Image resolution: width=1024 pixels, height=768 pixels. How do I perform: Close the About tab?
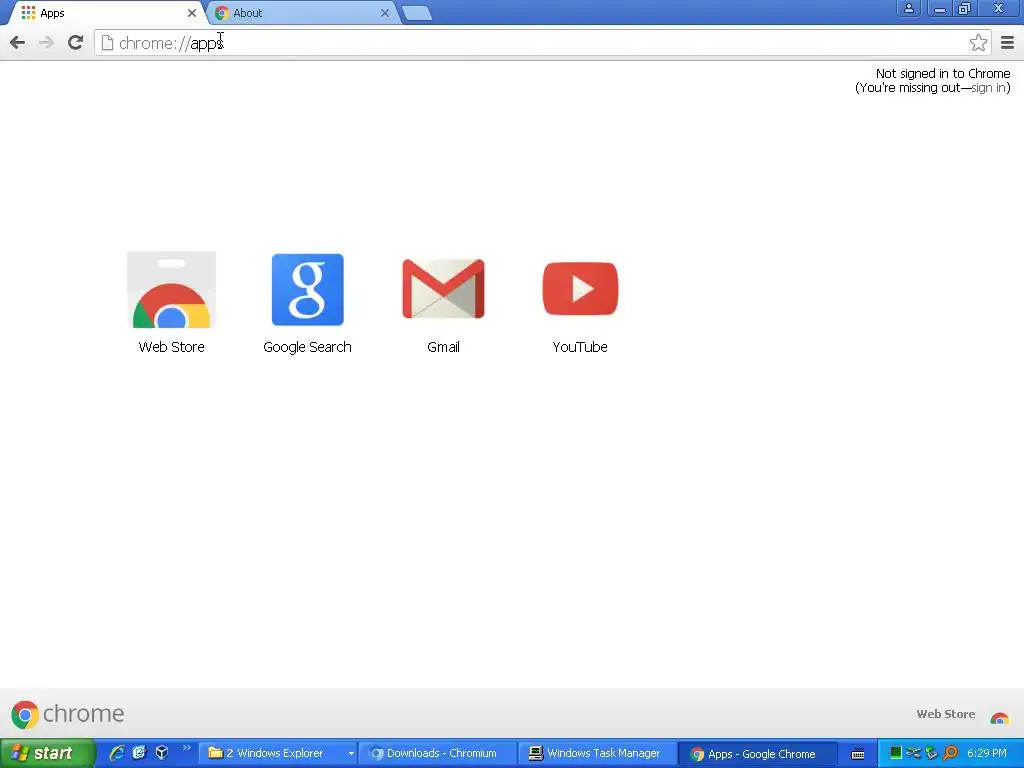[385, 13]
